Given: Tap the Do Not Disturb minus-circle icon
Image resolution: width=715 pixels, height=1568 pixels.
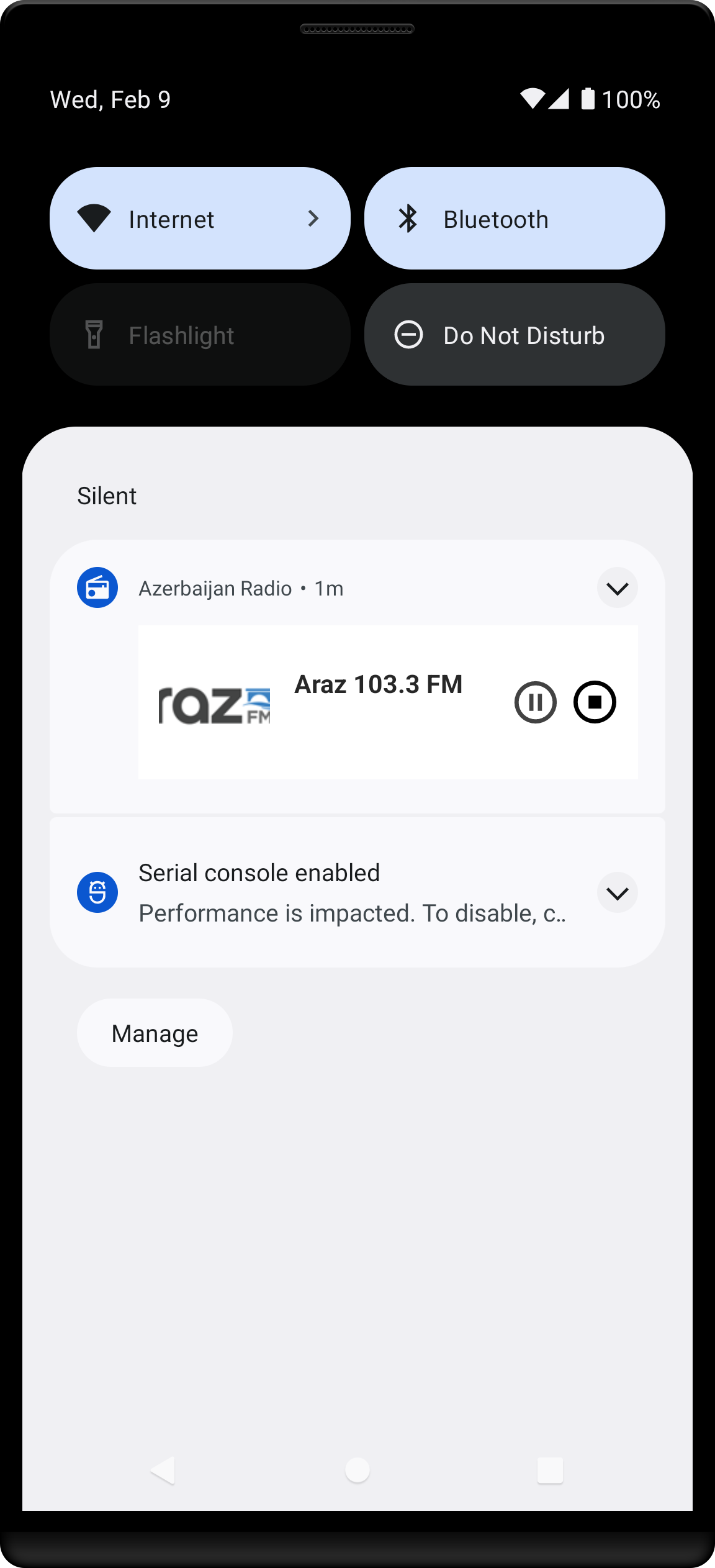Looking at the screenshot, I should coord(408,335).
